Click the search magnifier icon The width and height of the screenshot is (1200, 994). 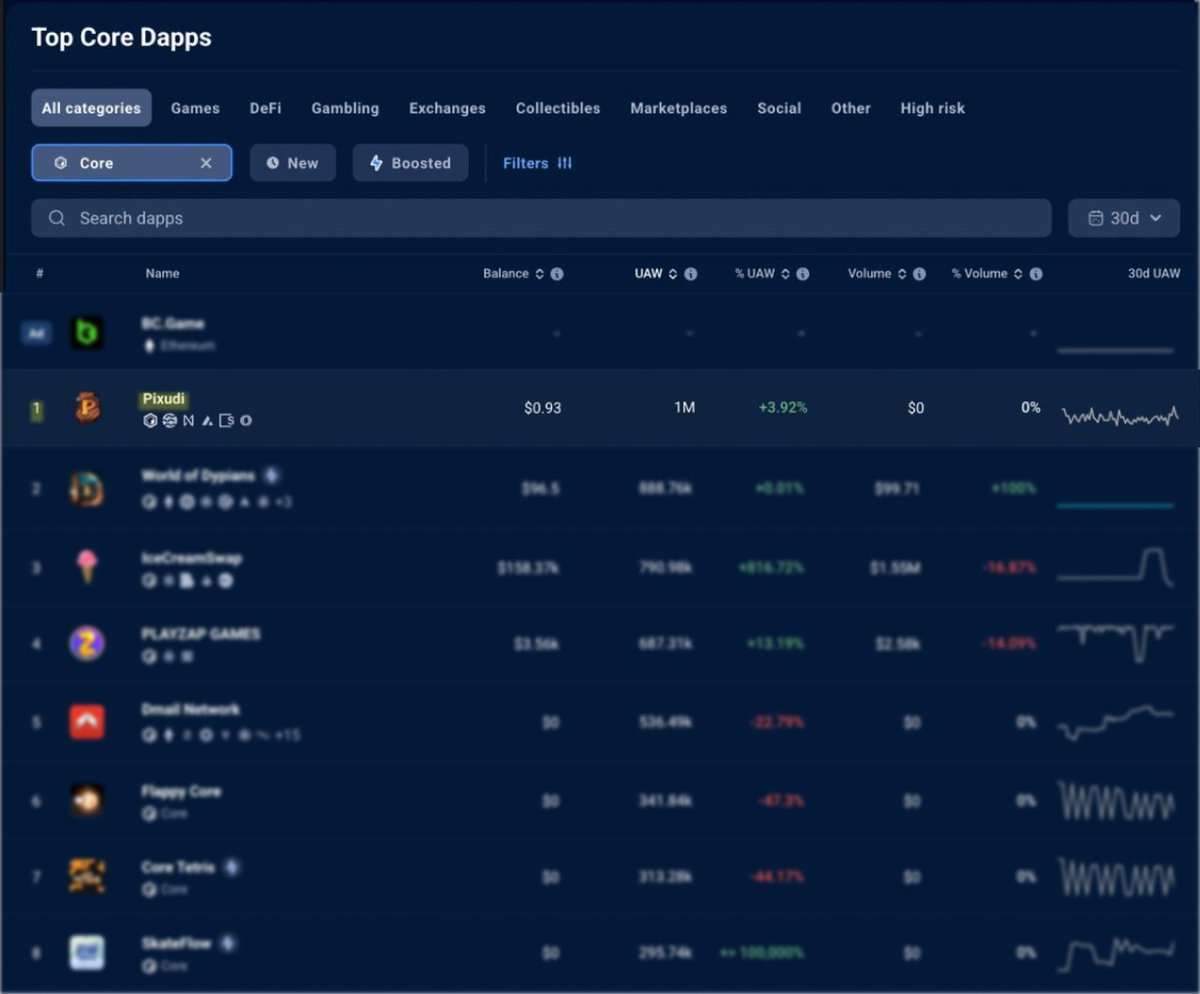click(57, 218)
